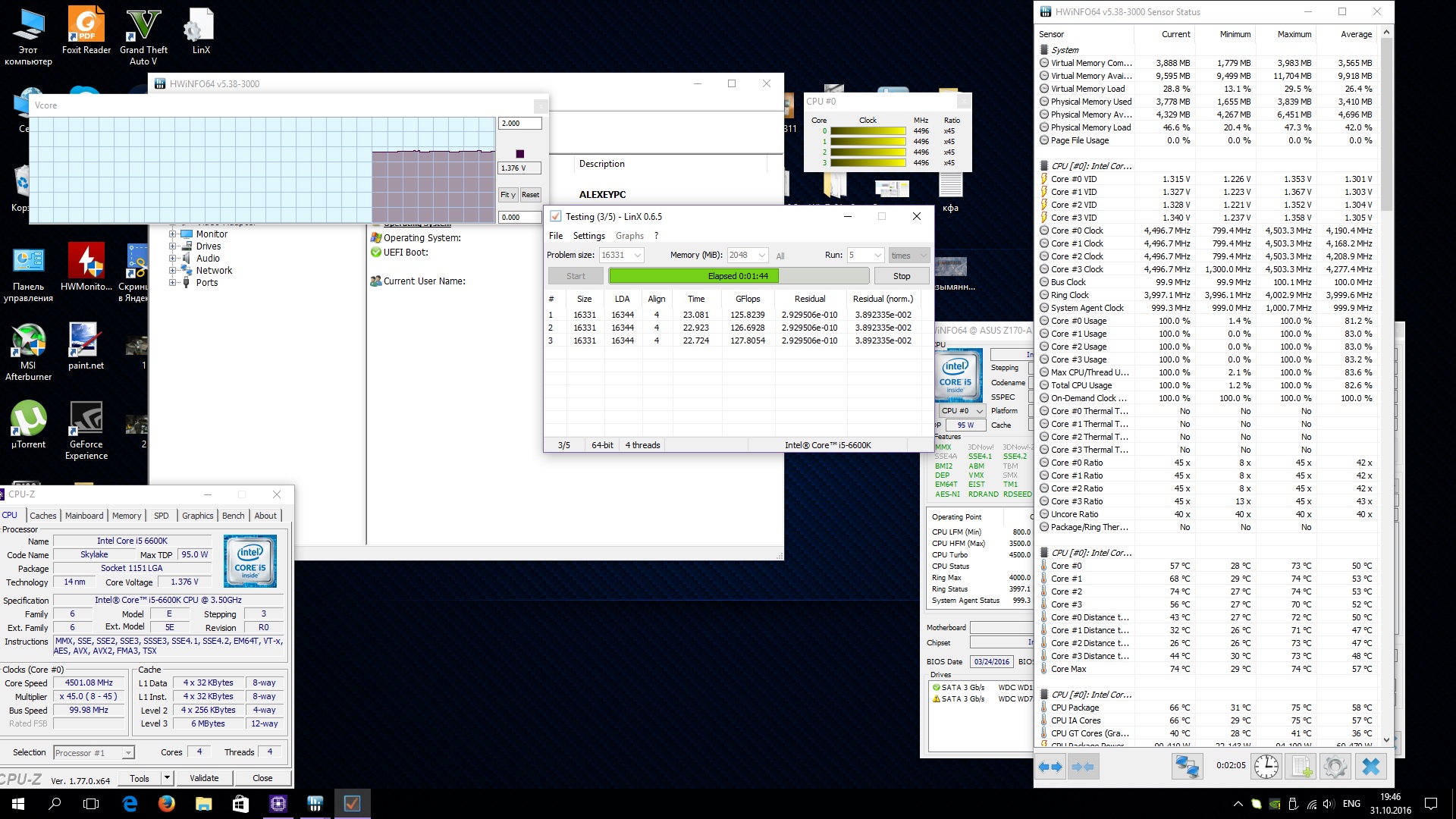This screenshot has height=819, width=1456.
Task: Open the CPU #0 selector dropdown
Action: (962, 411)
